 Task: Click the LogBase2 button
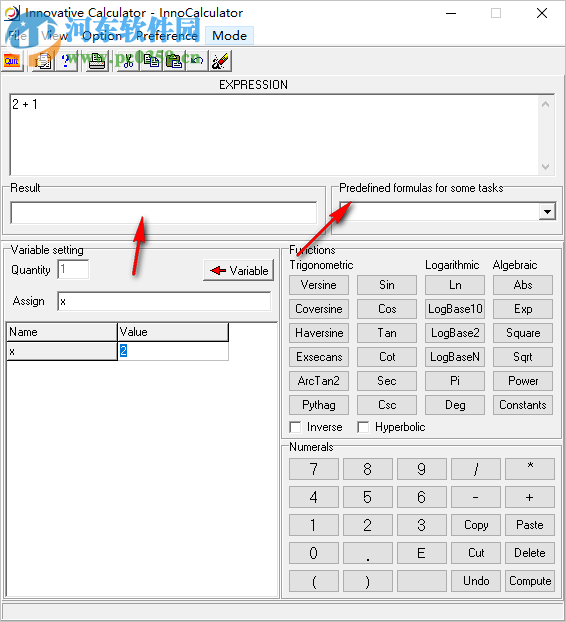coord(455,333)
